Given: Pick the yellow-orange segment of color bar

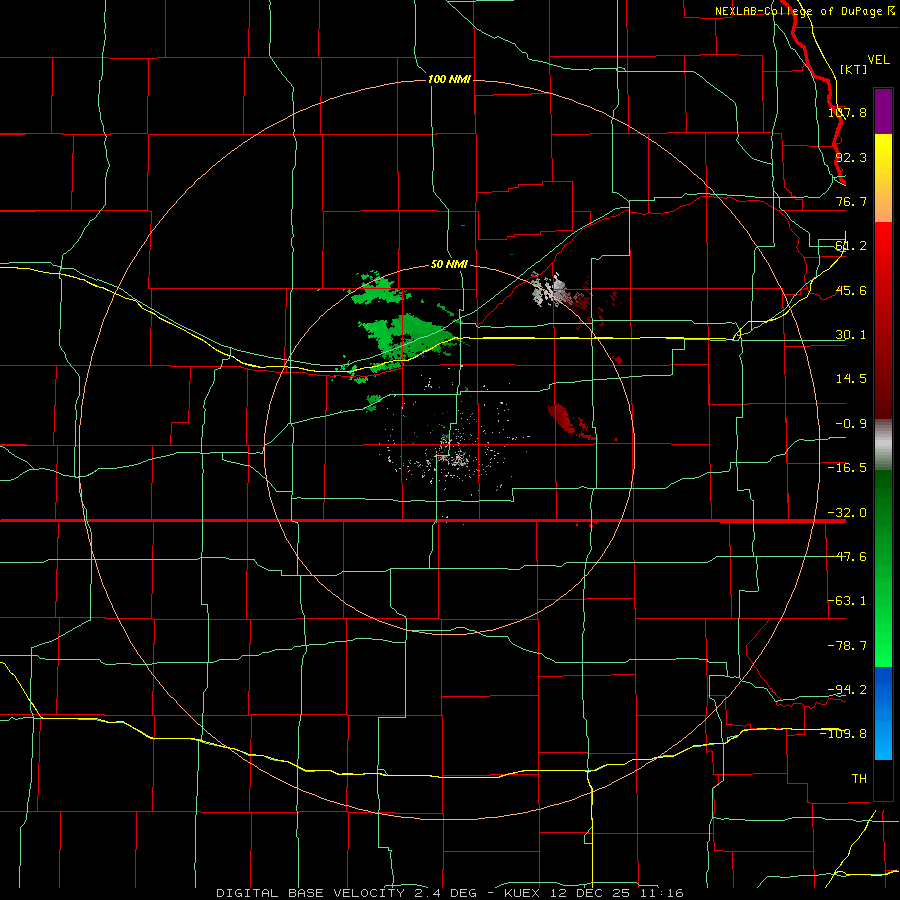Looking at the screenshot, I should [x=883, y=178].
